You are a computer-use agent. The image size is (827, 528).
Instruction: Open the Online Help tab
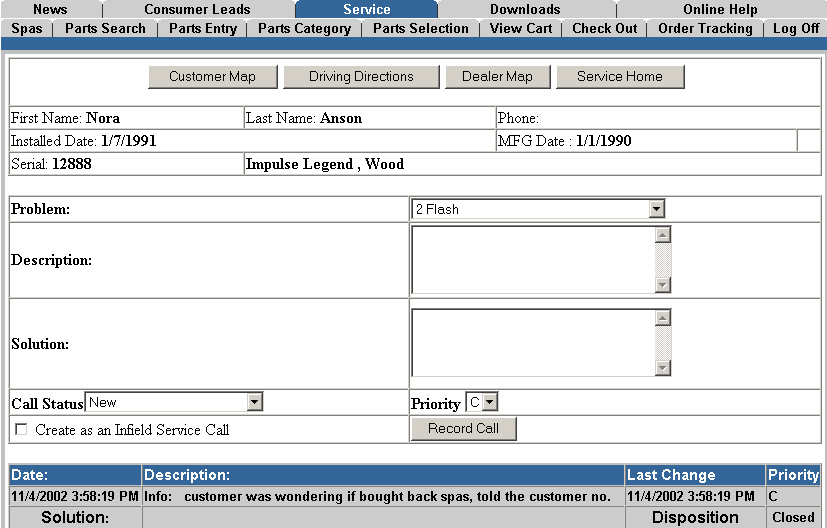(x=720, y=9)
